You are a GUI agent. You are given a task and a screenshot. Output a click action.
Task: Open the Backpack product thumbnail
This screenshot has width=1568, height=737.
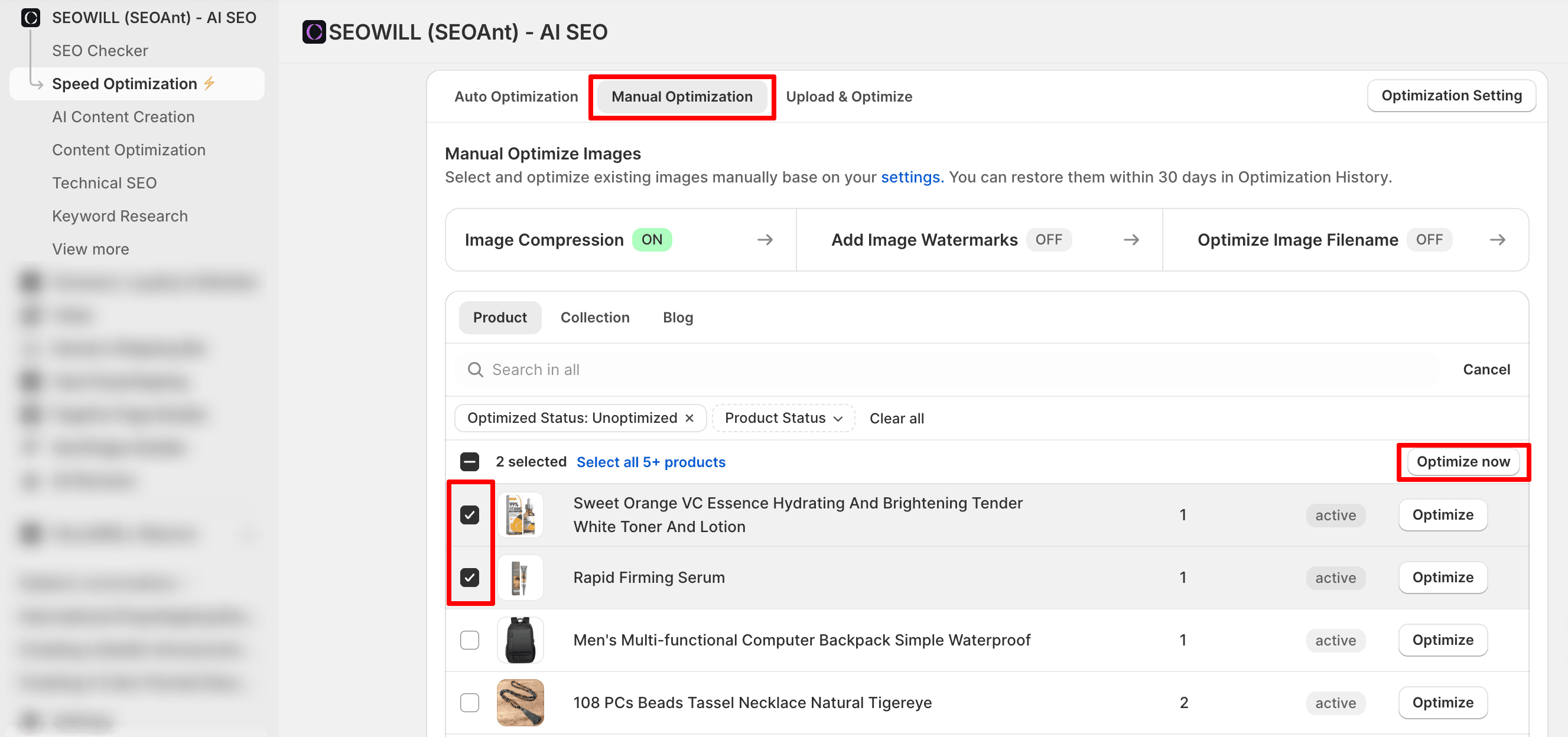click(520, 640)
